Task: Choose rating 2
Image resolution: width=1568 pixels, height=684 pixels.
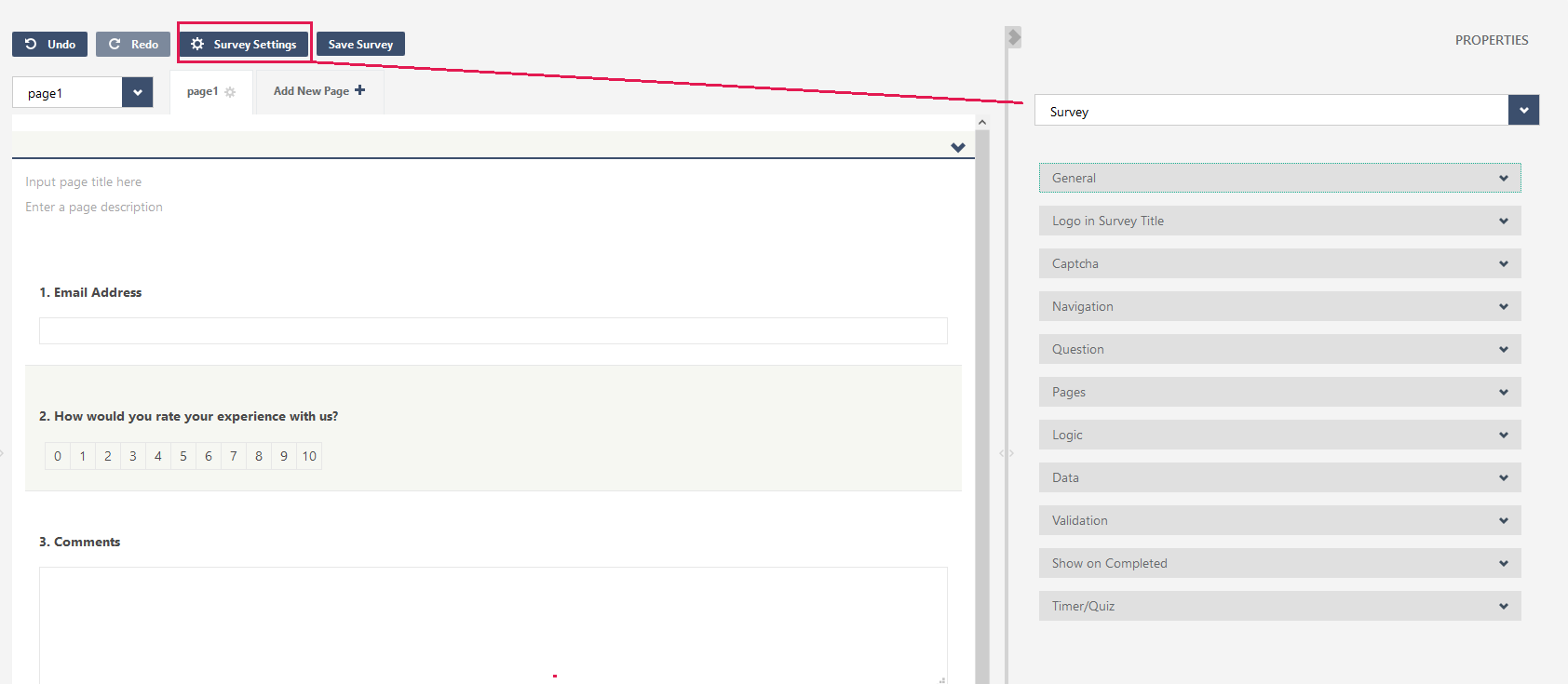Action: pyautogui.click(x=108, y=456)
